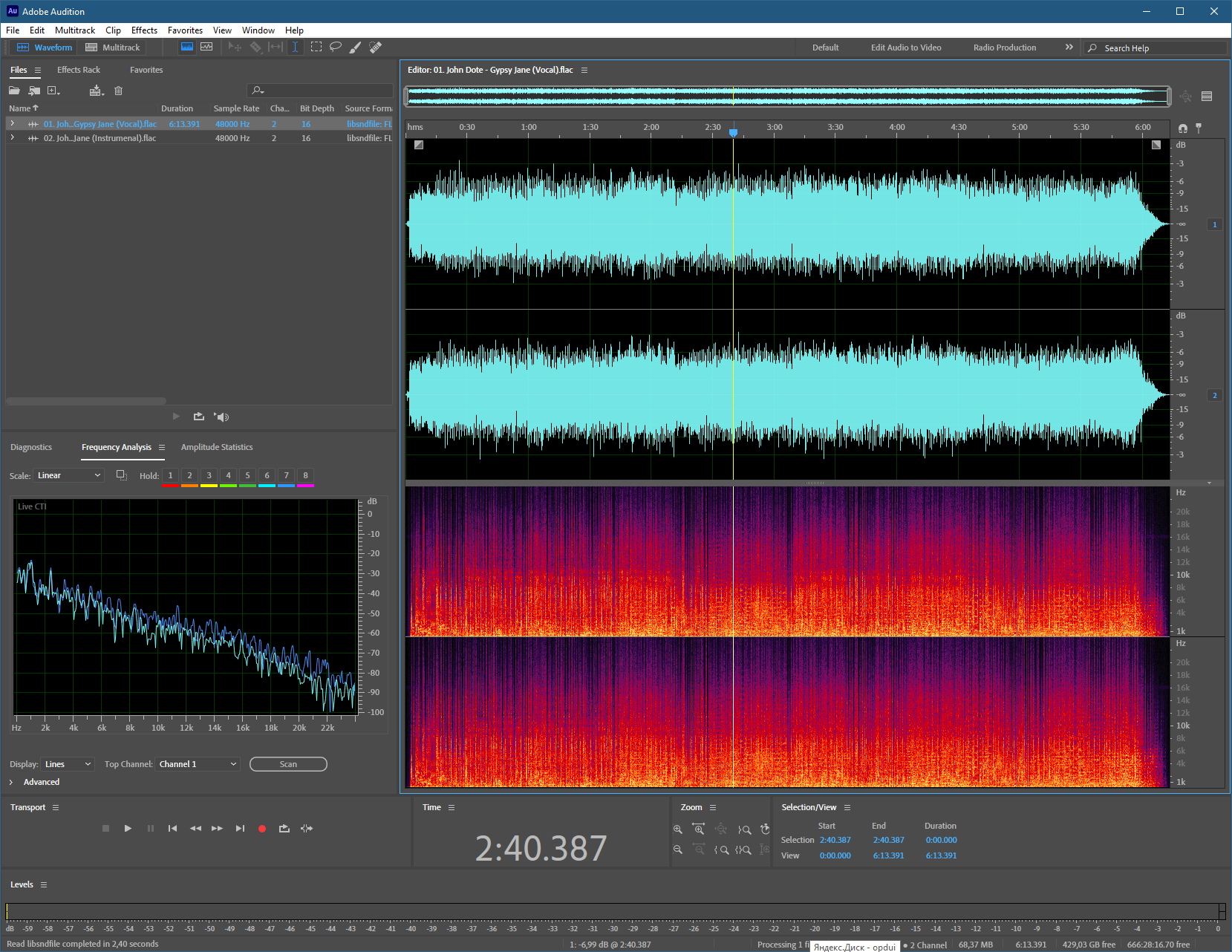Open Editor panel hamburger menu
This screenshot has width=1232, height=952.
click(x=584, y=70)
